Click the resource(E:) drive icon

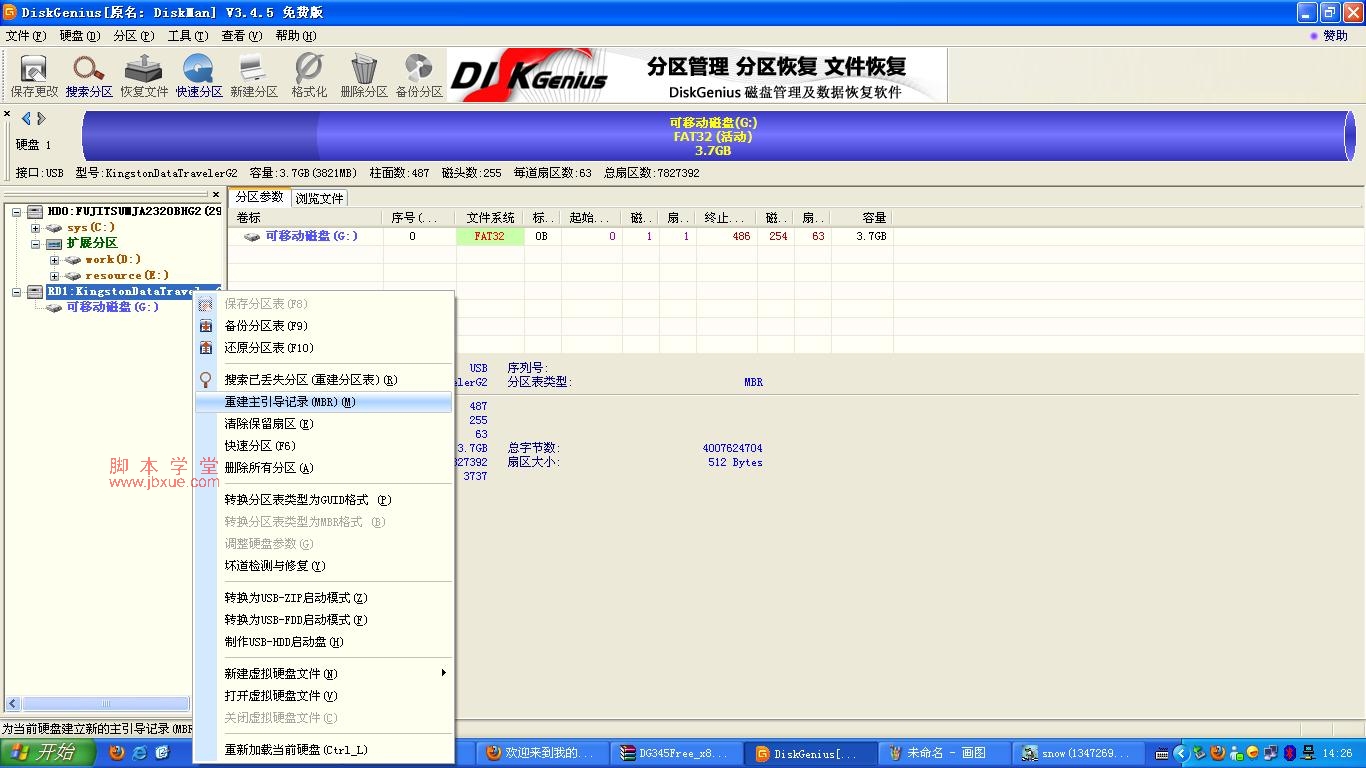click(x=72, y=276)
